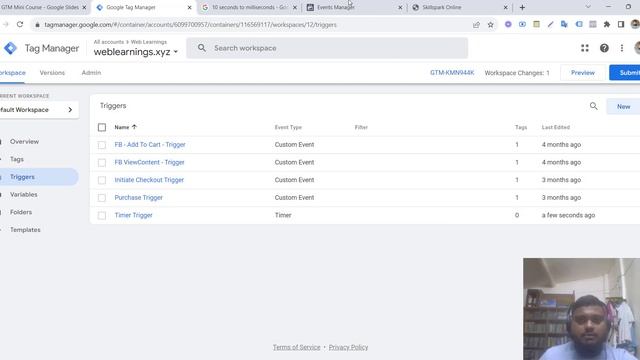Image resolution: width=640 pixels, height=360 pixels.
Task: Switch to the Versions tab
Action: pyautogui.click(x=52, y=73)
